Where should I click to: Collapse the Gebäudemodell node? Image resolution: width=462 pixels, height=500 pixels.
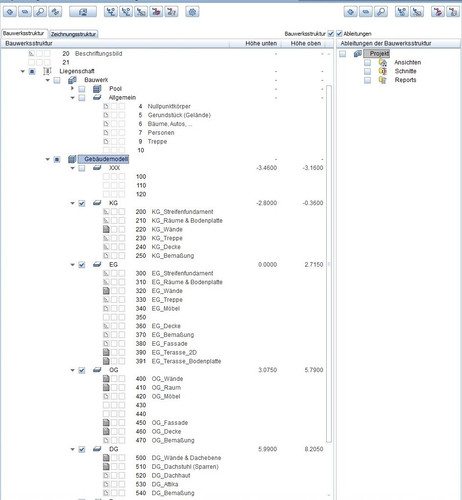coord(47,159)
